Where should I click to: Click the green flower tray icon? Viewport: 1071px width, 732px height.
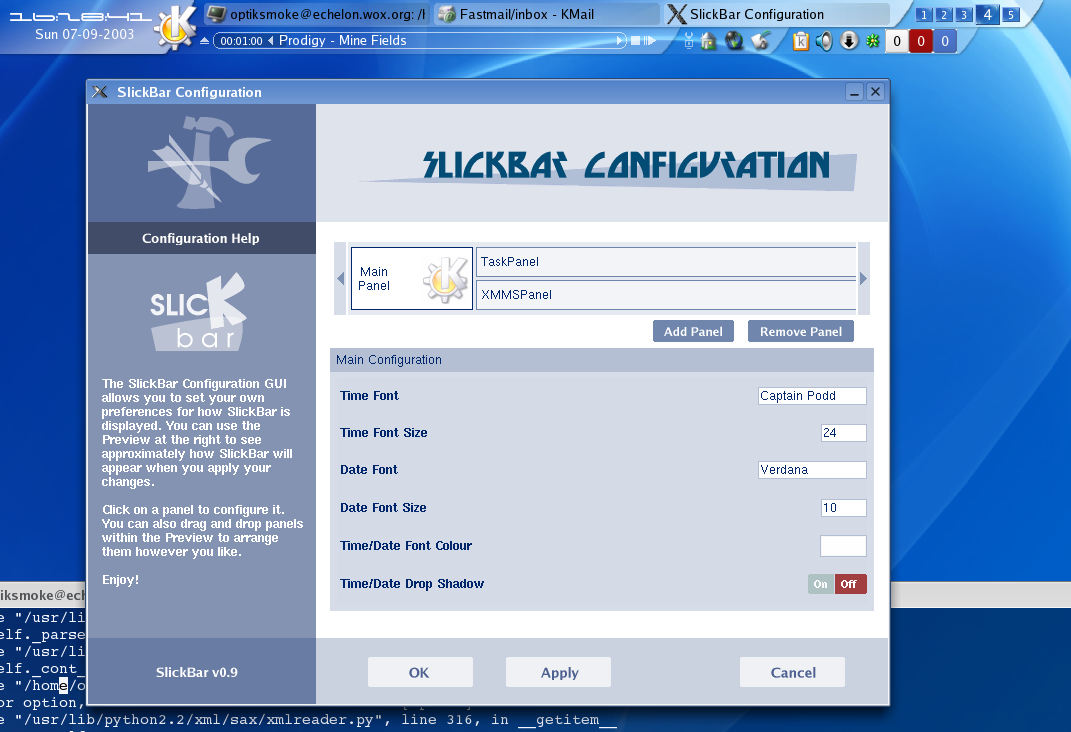tap(872, 41)
